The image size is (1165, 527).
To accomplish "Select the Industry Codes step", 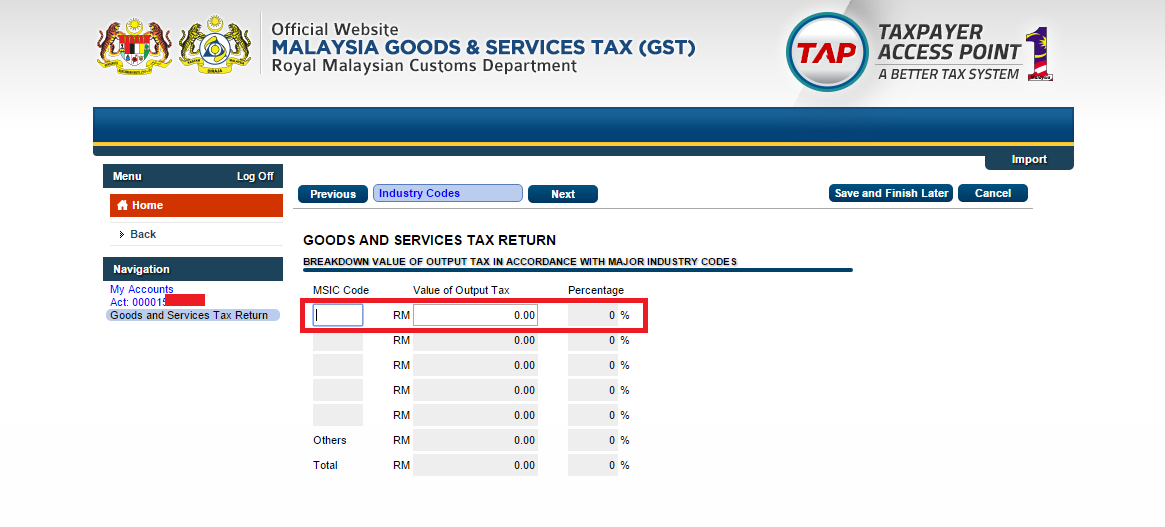I will pyautogui.click(x=447, y=194).
